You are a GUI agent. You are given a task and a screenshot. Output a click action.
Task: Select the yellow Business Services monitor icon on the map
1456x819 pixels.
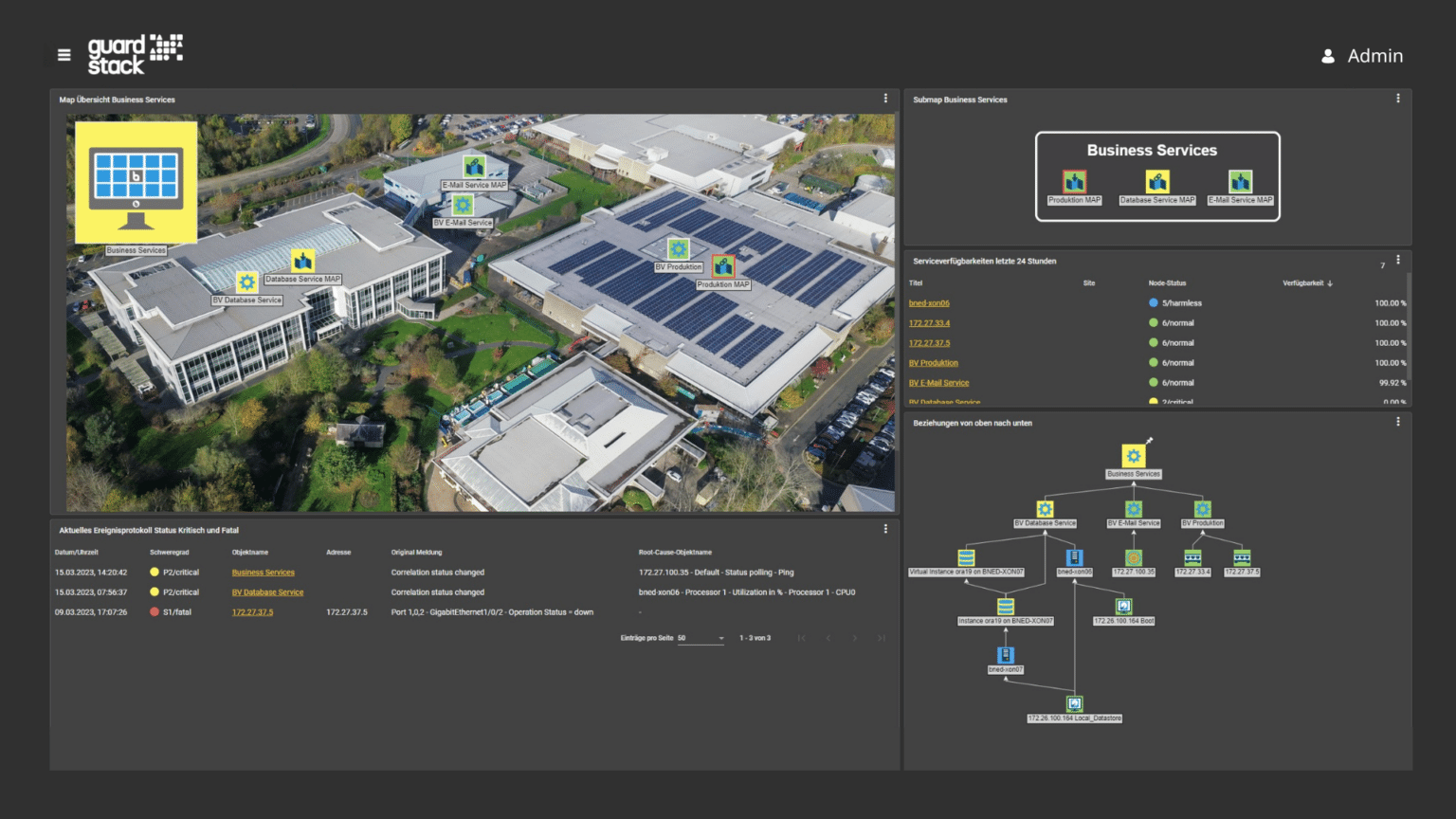[135, 182]
